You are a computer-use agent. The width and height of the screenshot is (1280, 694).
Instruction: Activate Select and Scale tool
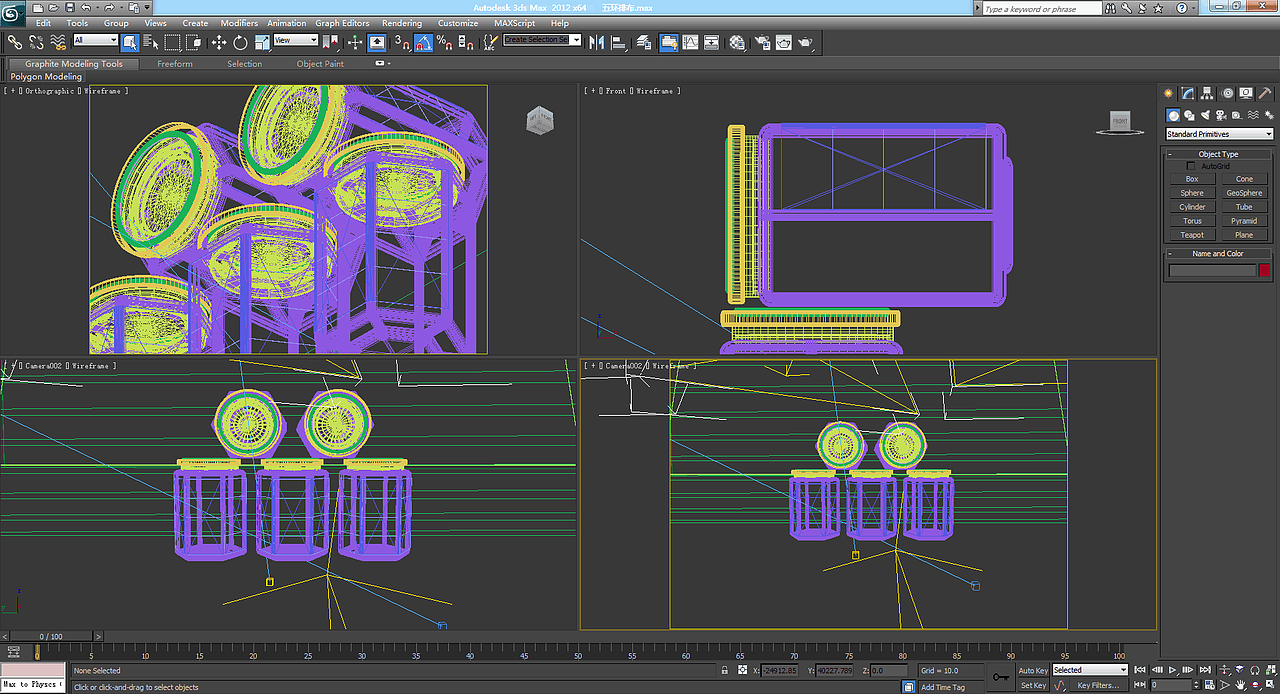(x=262, y=42)
